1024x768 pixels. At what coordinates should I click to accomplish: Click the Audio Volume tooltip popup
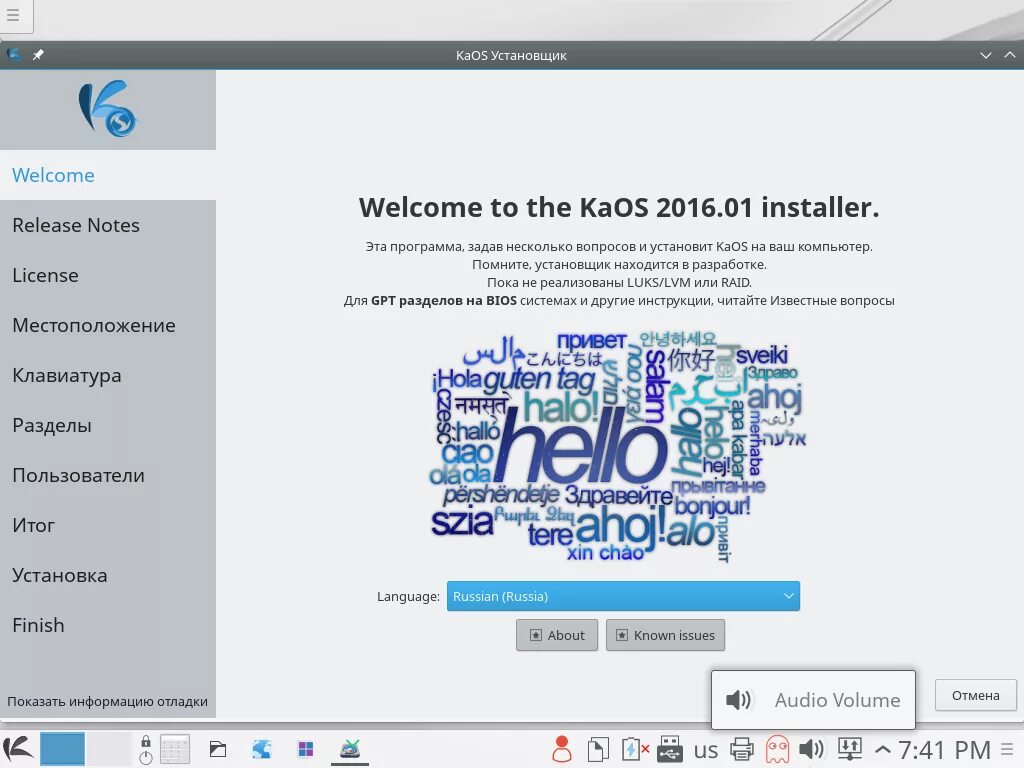(813, 699)
